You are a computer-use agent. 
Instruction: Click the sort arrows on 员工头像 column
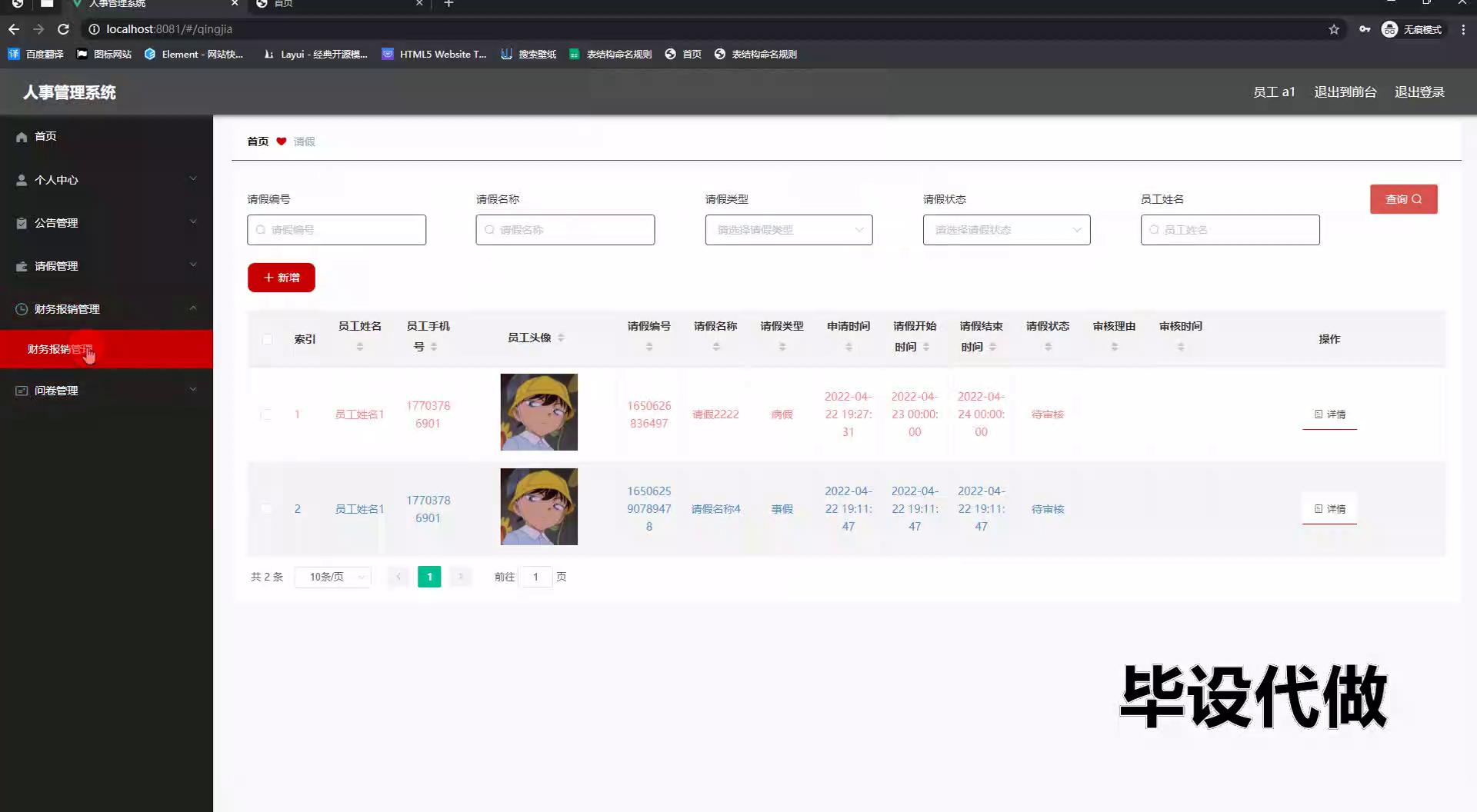tap(561, 338)
